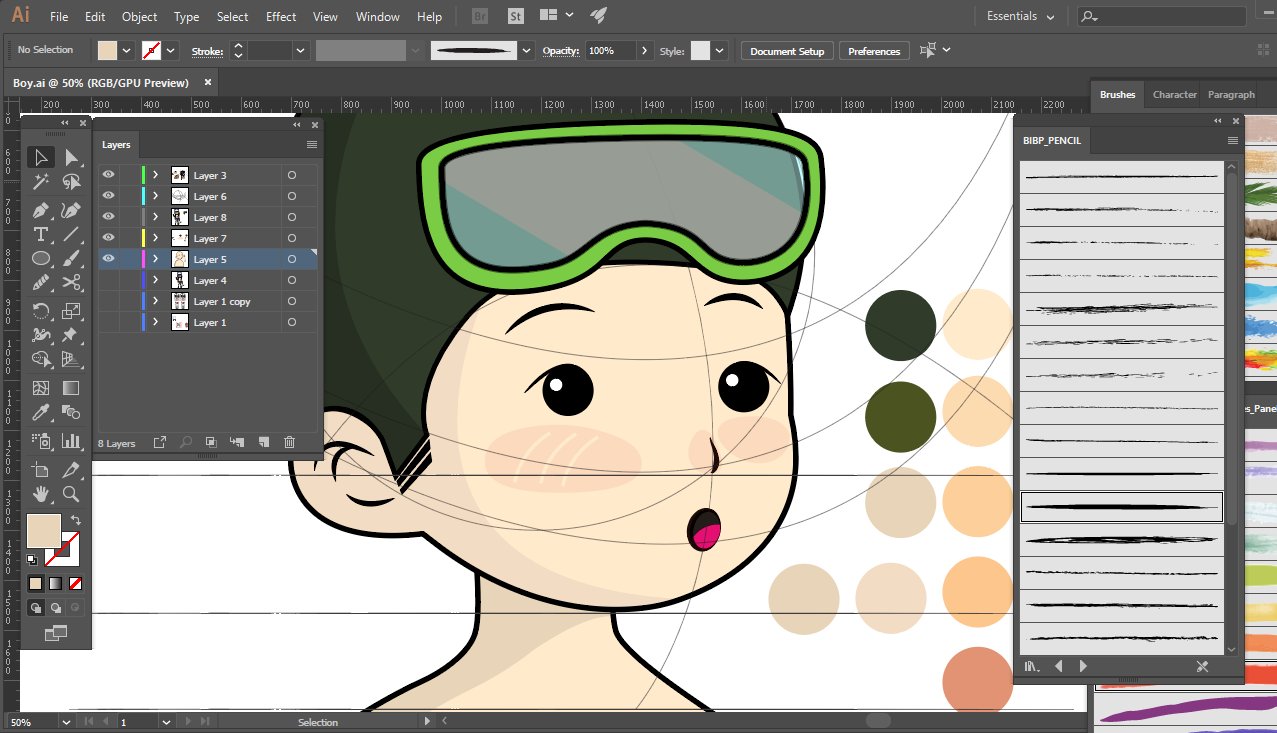Hide Layer 3 using eye icon

pos(108,175)
